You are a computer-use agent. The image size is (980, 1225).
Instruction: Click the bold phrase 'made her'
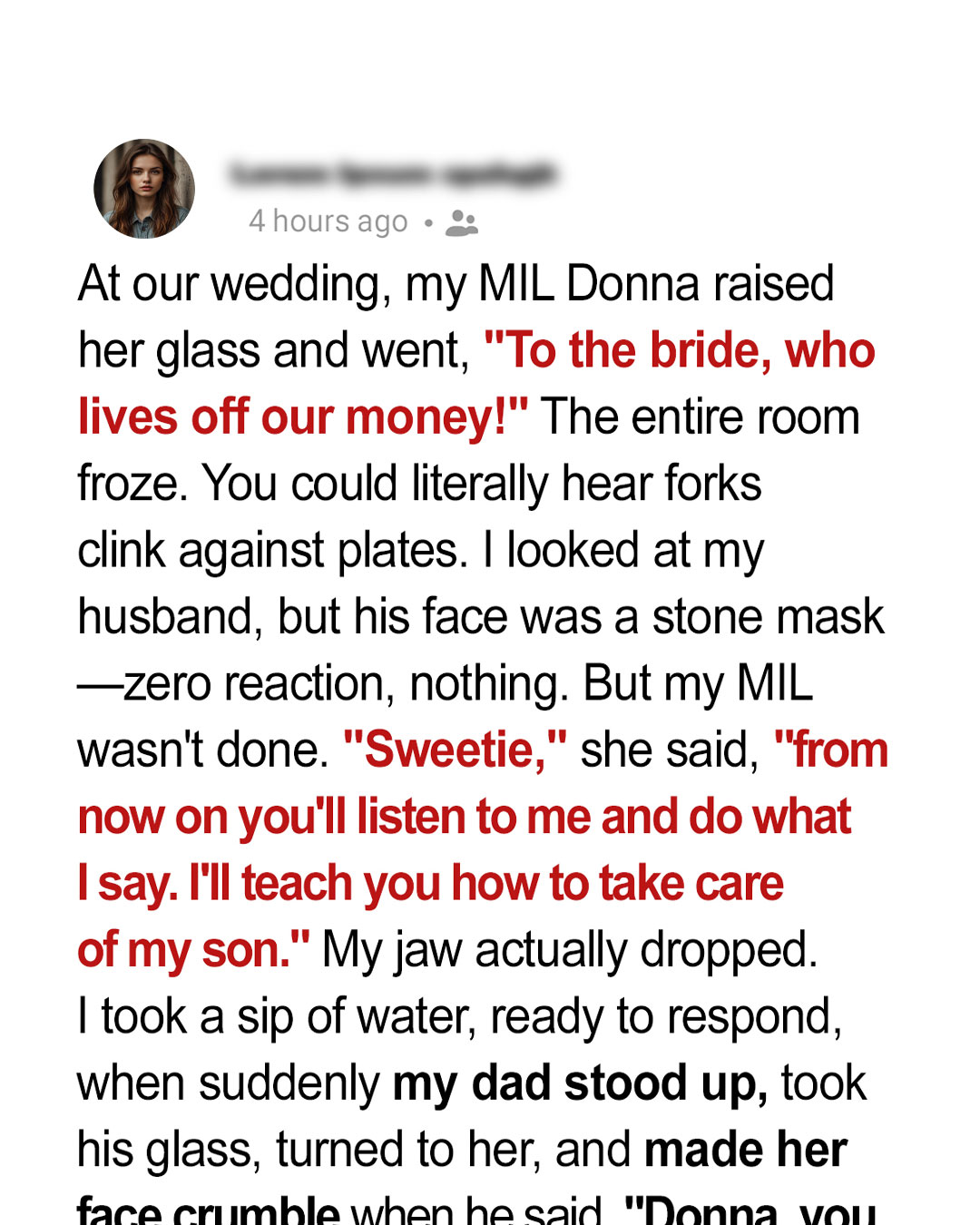pos(746,1150)
